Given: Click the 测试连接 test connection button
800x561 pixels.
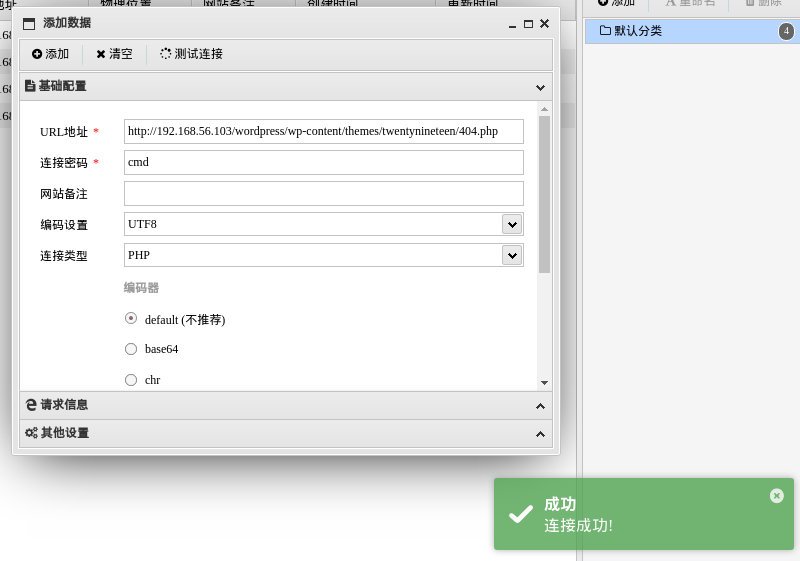Looking at the screenshot, I should click(x=191, y=54).
